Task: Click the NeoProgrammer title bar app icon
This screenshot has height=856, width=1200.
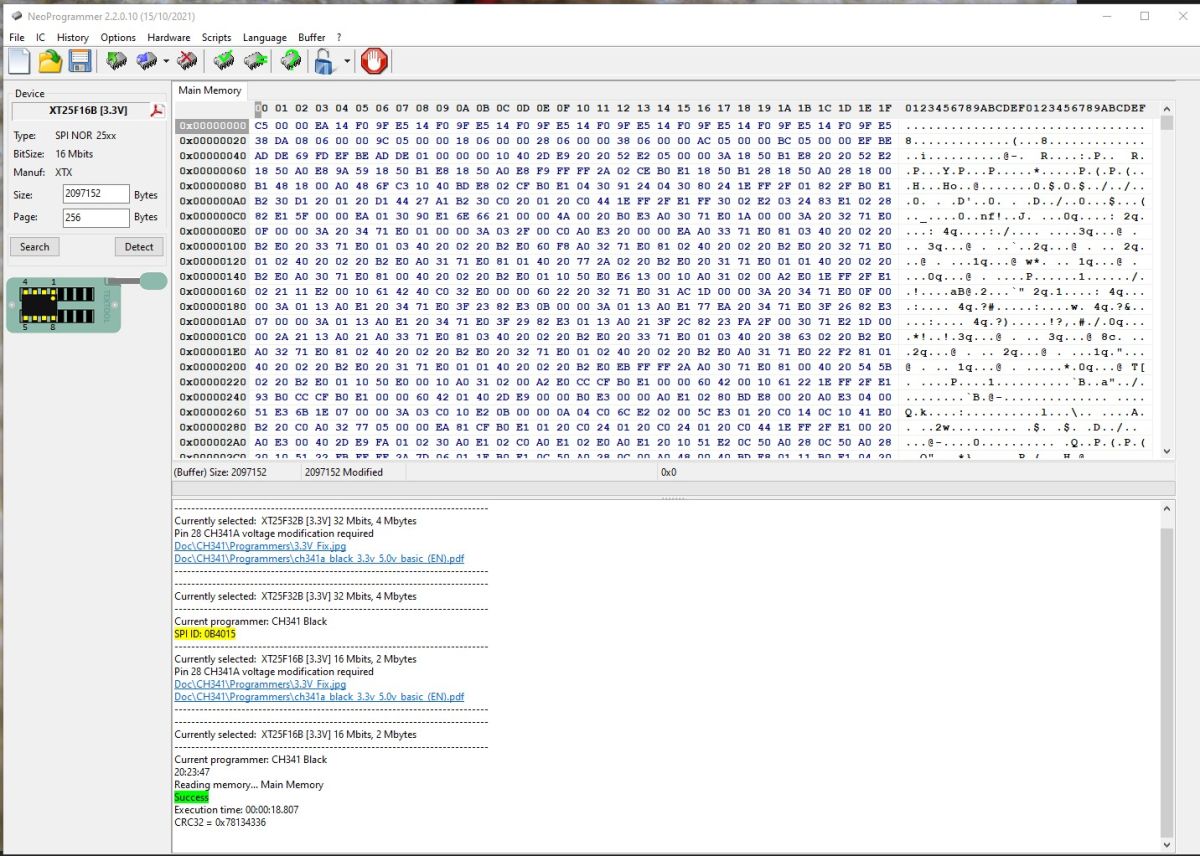Action: coord(15,14)
